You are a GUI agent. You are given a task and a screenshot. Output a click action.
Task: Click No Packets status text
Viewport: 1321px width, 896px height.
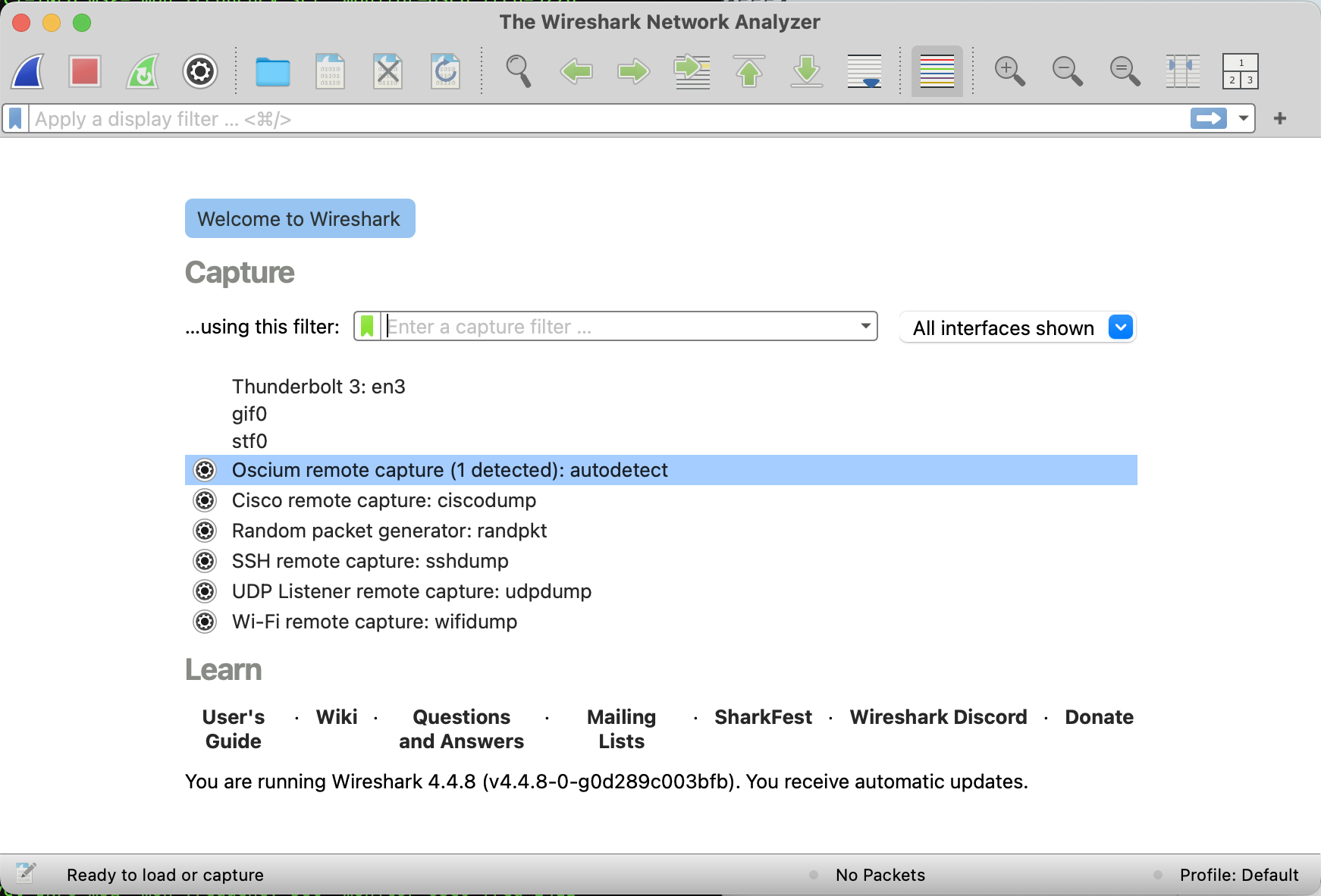point(880,875)
